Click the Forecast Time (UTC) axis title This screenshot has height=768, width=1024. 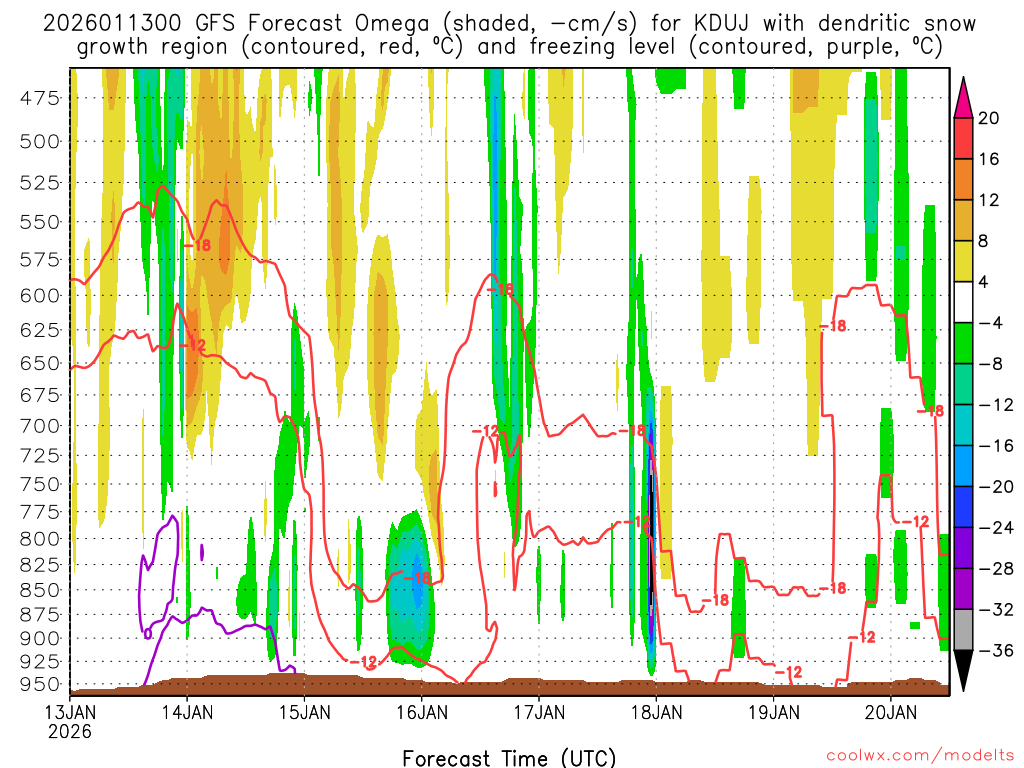tap(509, 757)
